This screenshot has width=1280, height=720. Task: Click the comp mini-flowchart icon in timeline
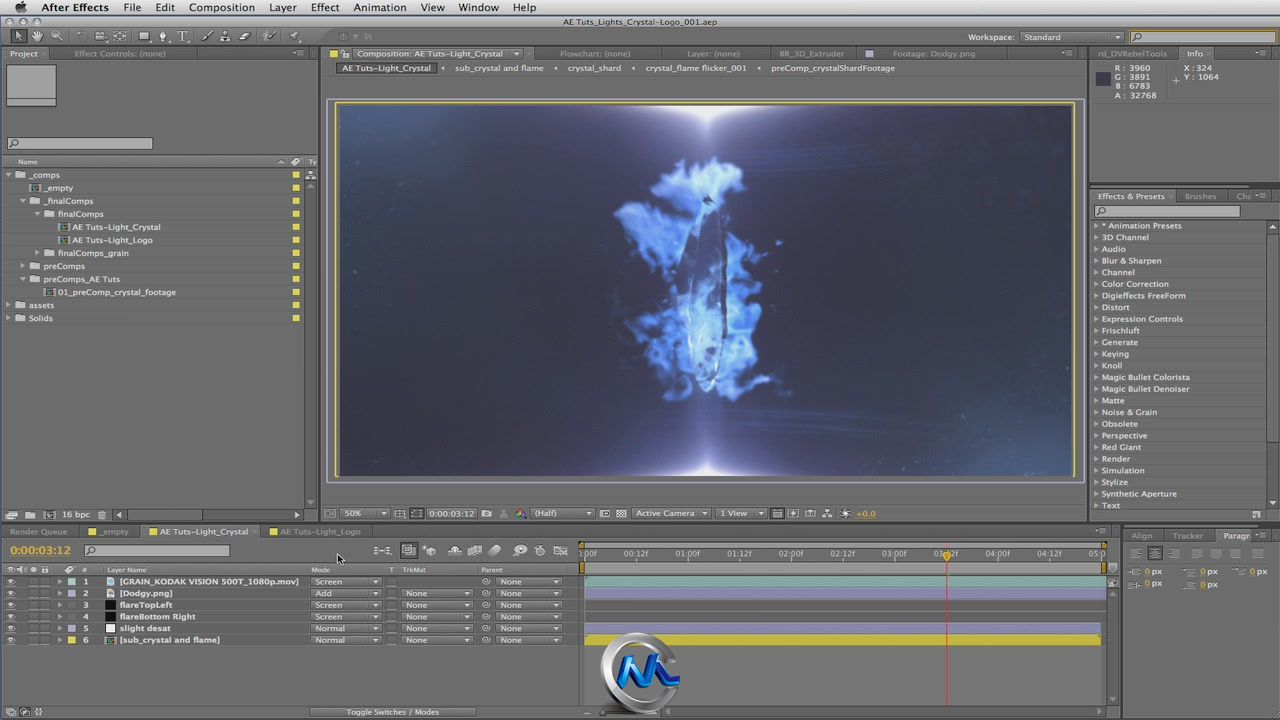(x=381, y=550)
